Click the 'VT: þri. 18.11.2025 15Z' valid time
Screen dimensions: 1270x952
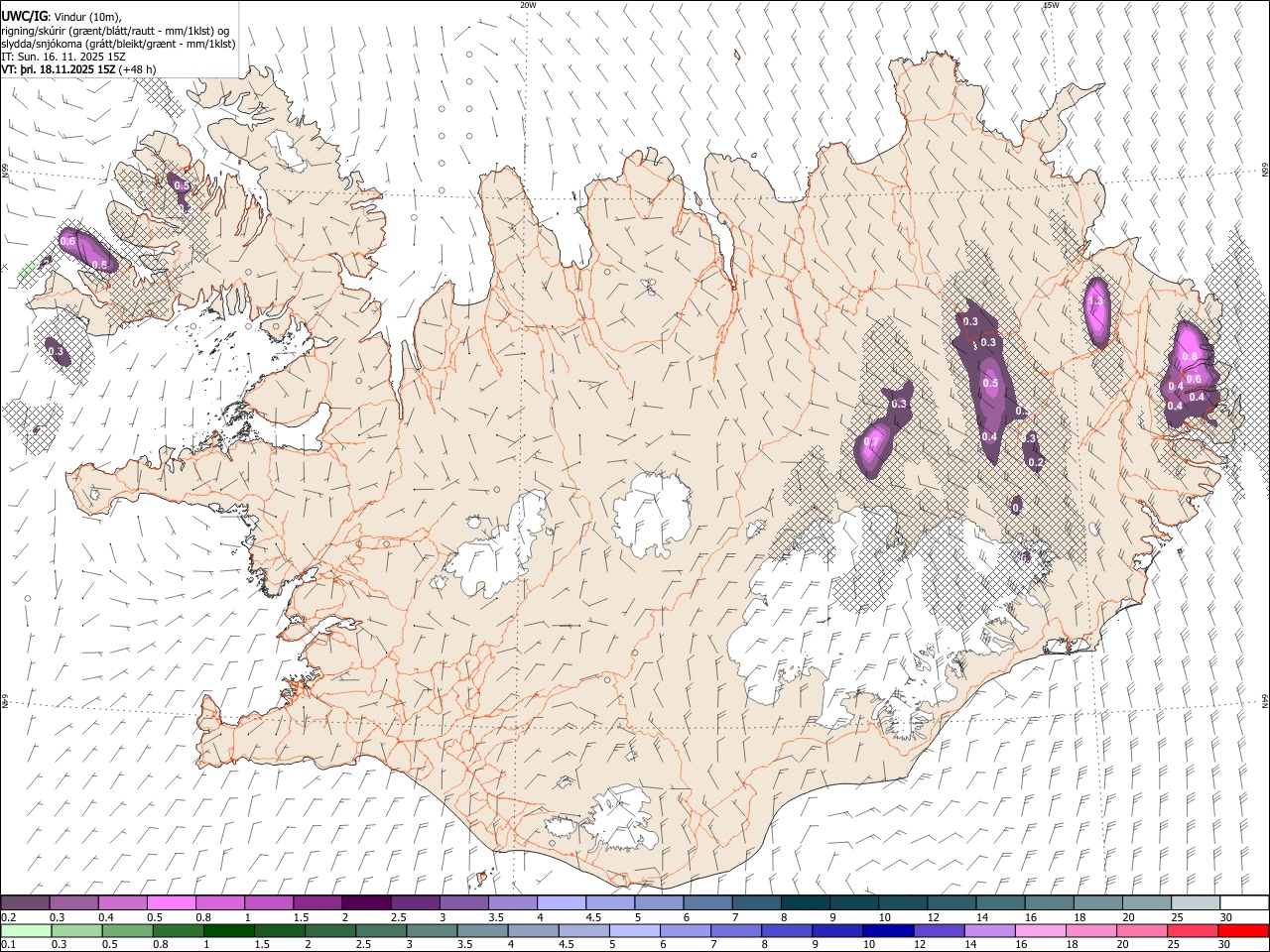[x=59, y=69]
